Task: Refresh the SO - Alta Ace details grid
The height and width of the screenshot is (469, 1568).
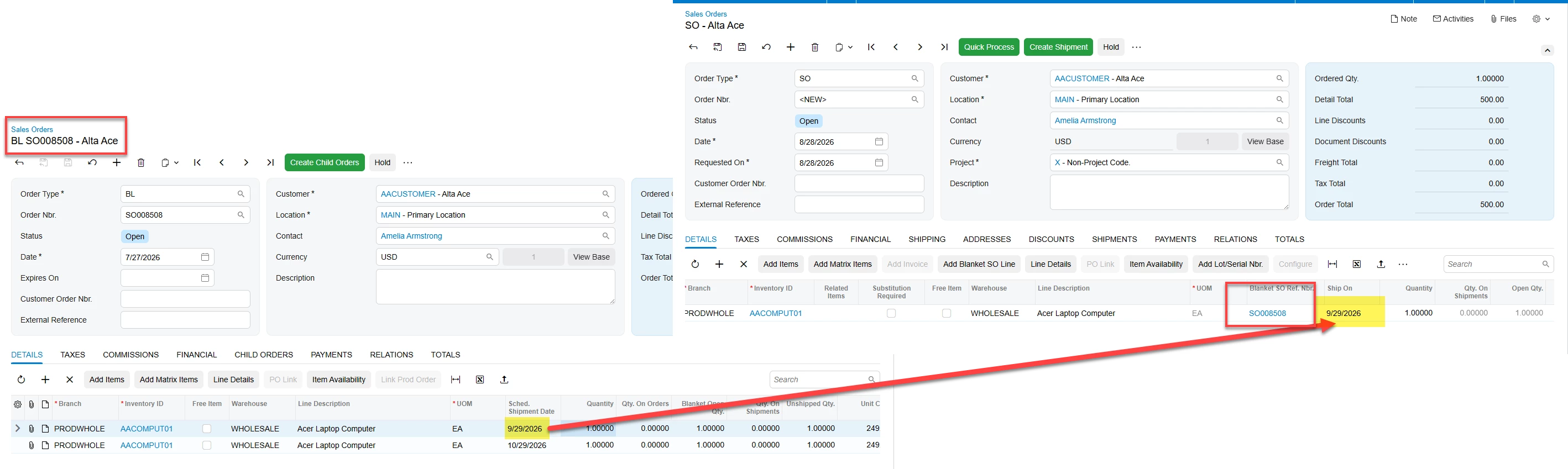Action: (x=695, y=264)
